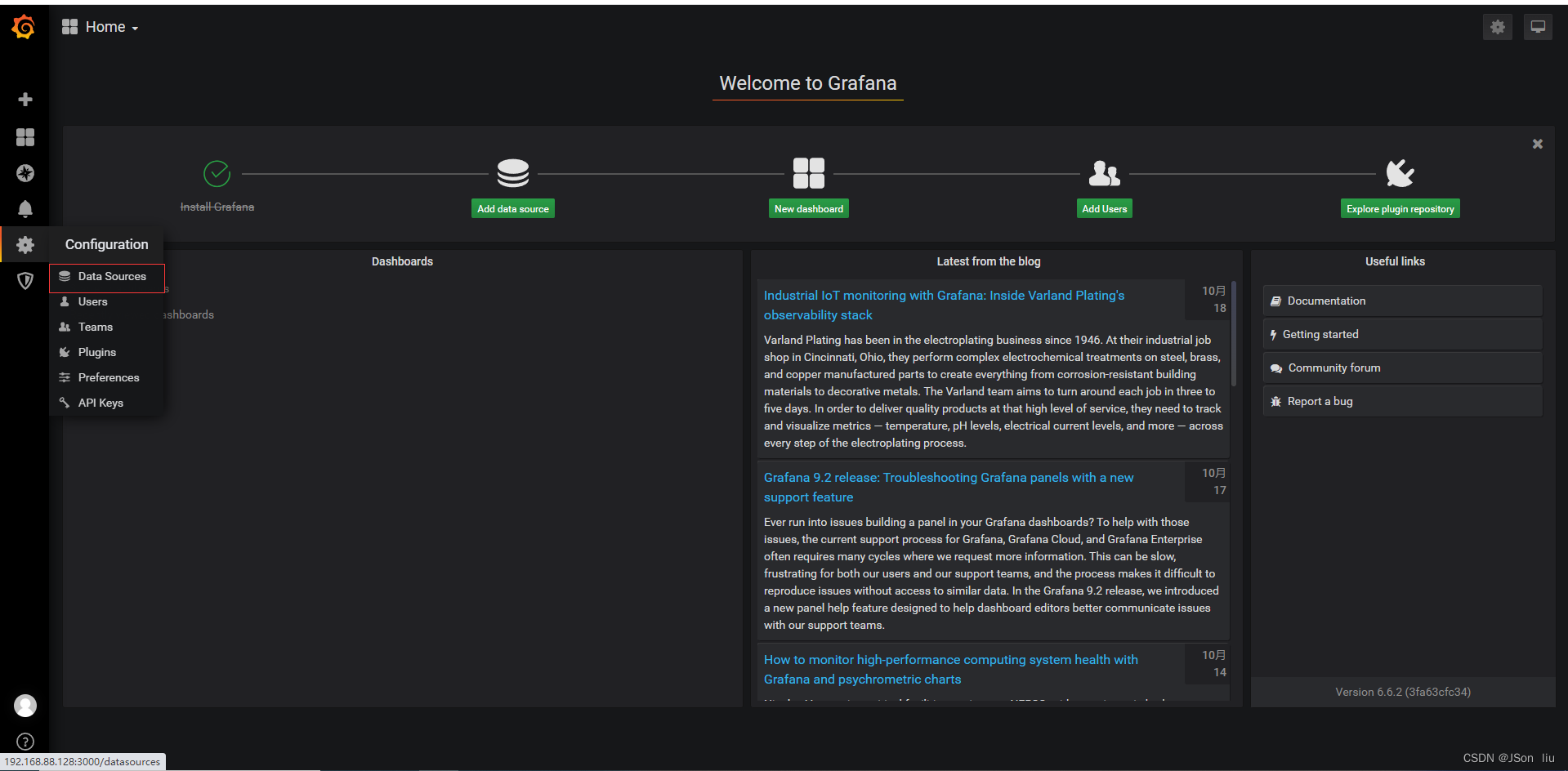This screenshot has width=1568, height=771.
Task: Open the Getting started useful link
Action: (1402, 334)
